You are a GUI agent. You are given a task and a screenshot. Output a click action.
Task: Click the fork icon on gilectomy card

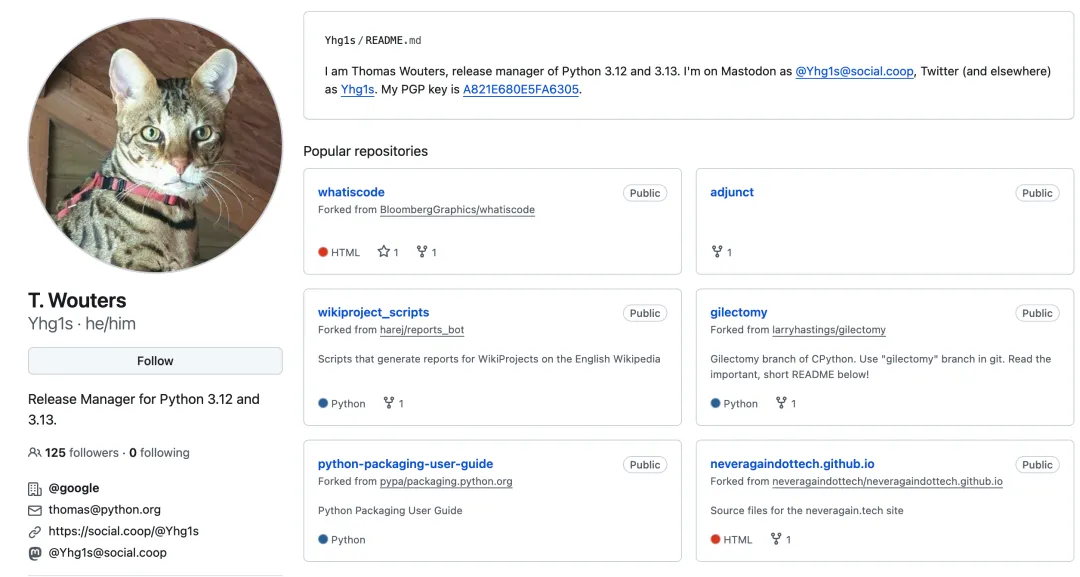781,403
